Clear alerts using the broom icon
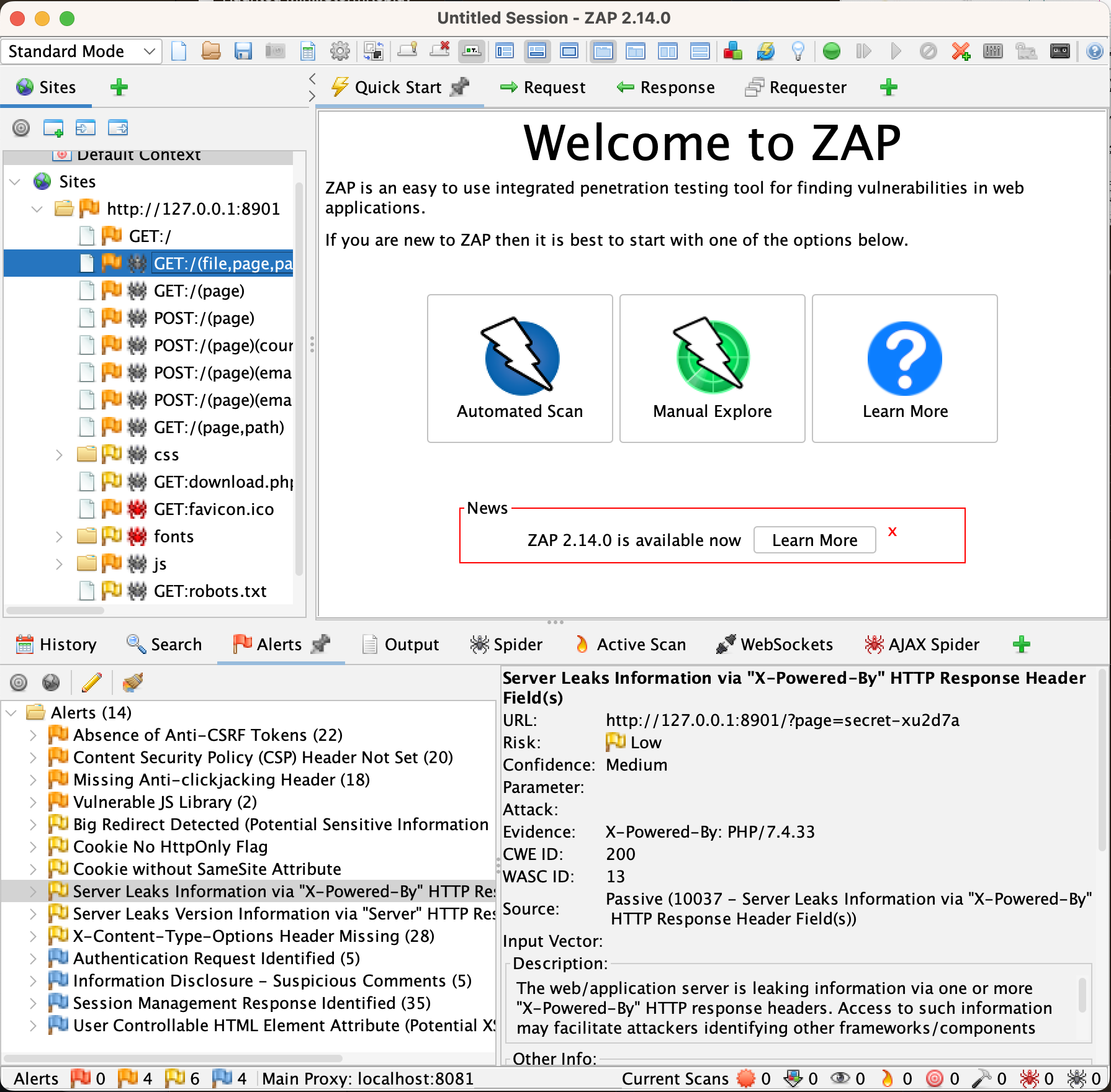1111x1092 pixels. 132,682
